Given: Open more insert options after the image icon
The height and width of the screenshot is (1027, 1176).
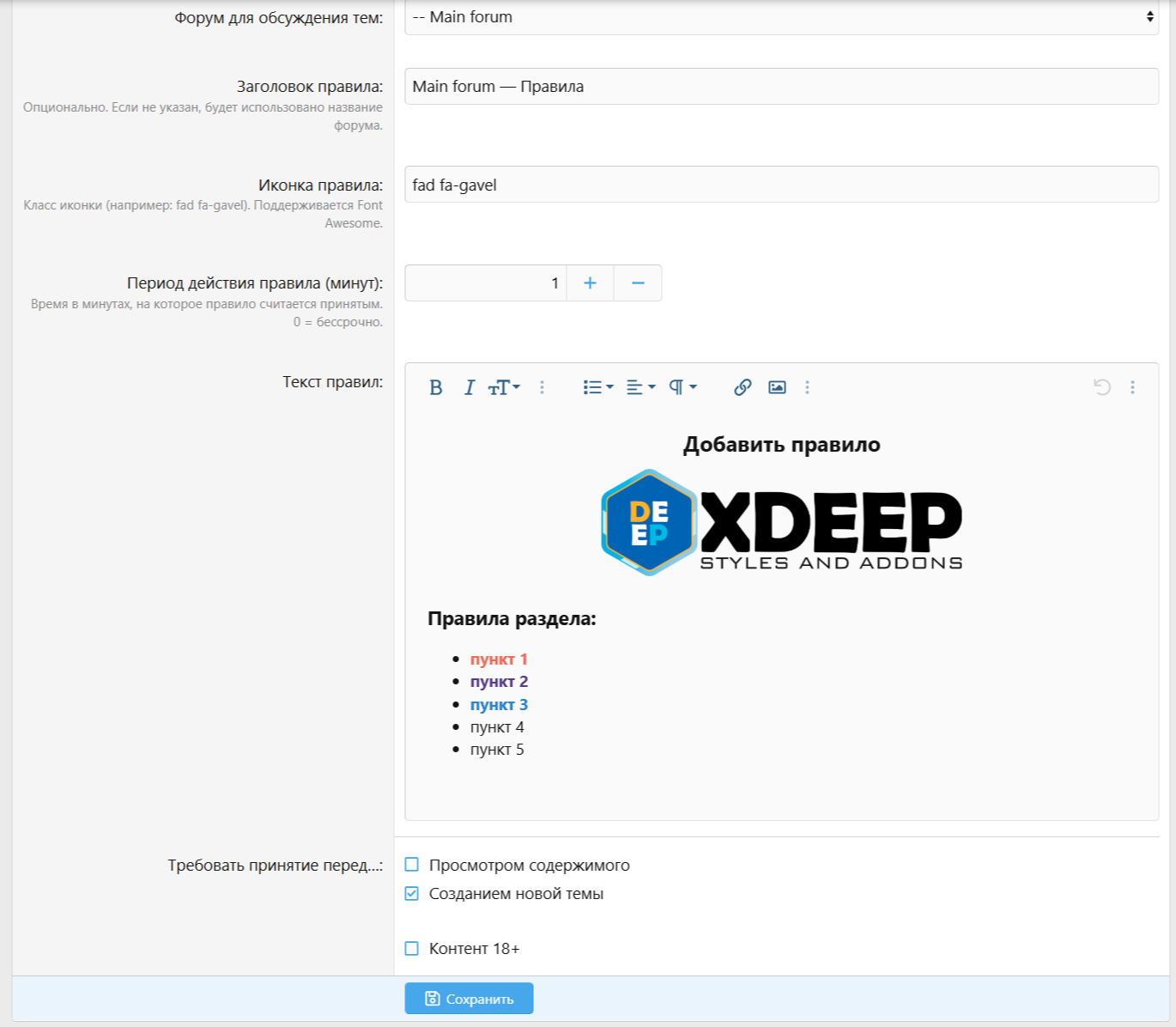Looking at the screenshot, I should [807, 387].
